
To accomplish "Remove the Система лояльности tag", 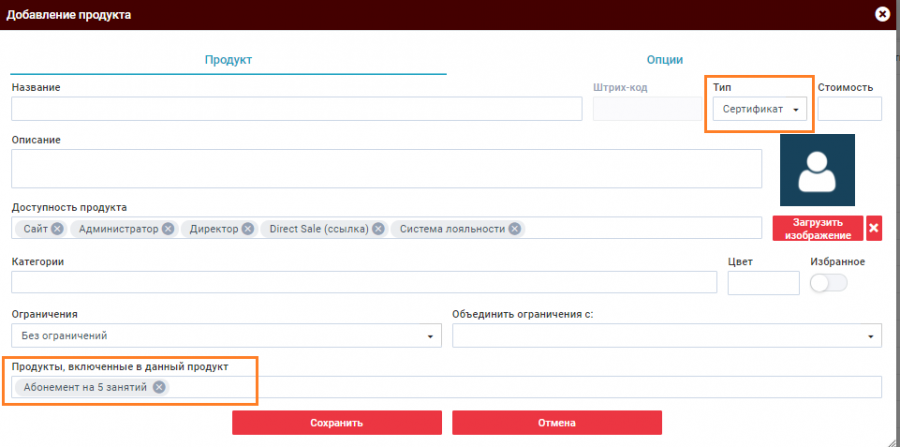I will (514, 229).
